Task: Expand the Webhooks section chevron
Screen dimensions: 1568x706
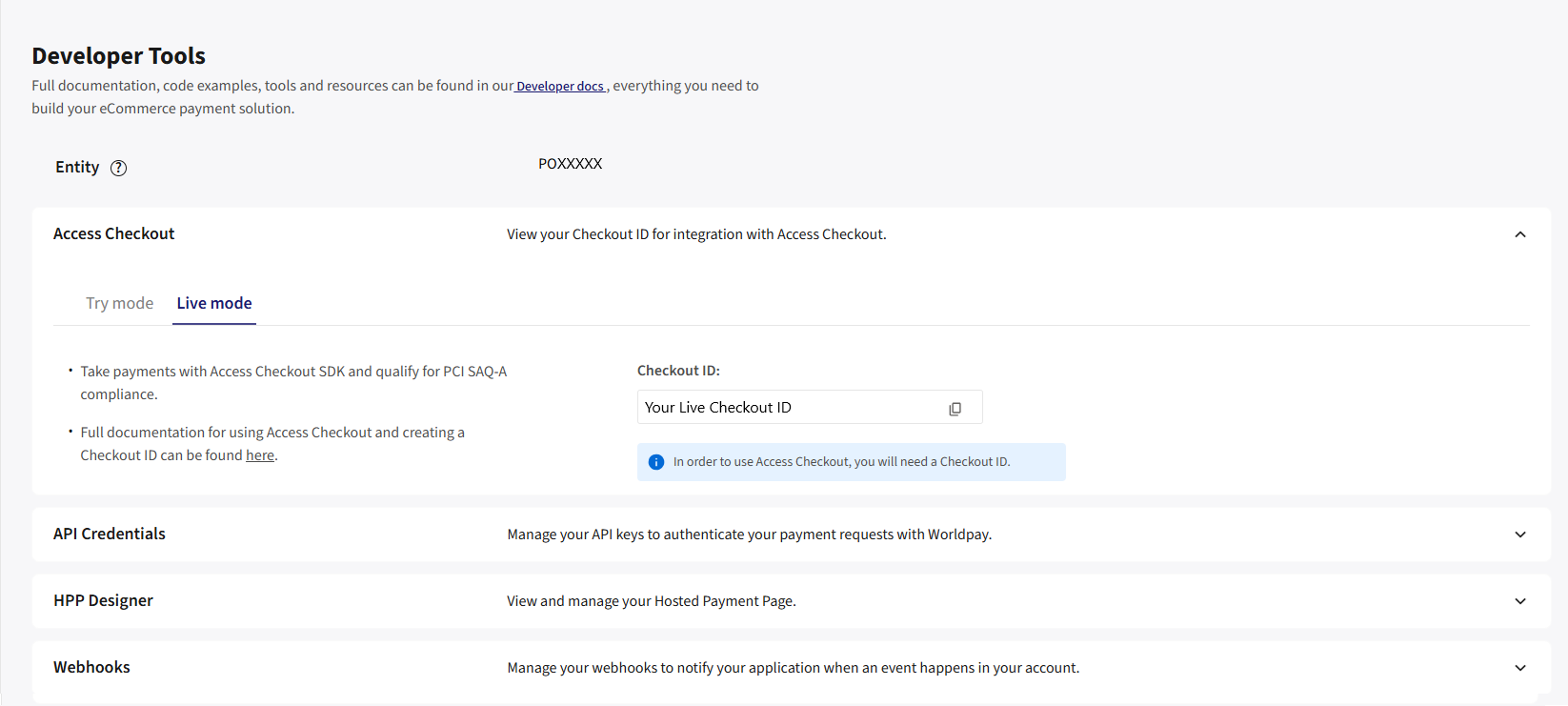Action: coord(1520,668)
